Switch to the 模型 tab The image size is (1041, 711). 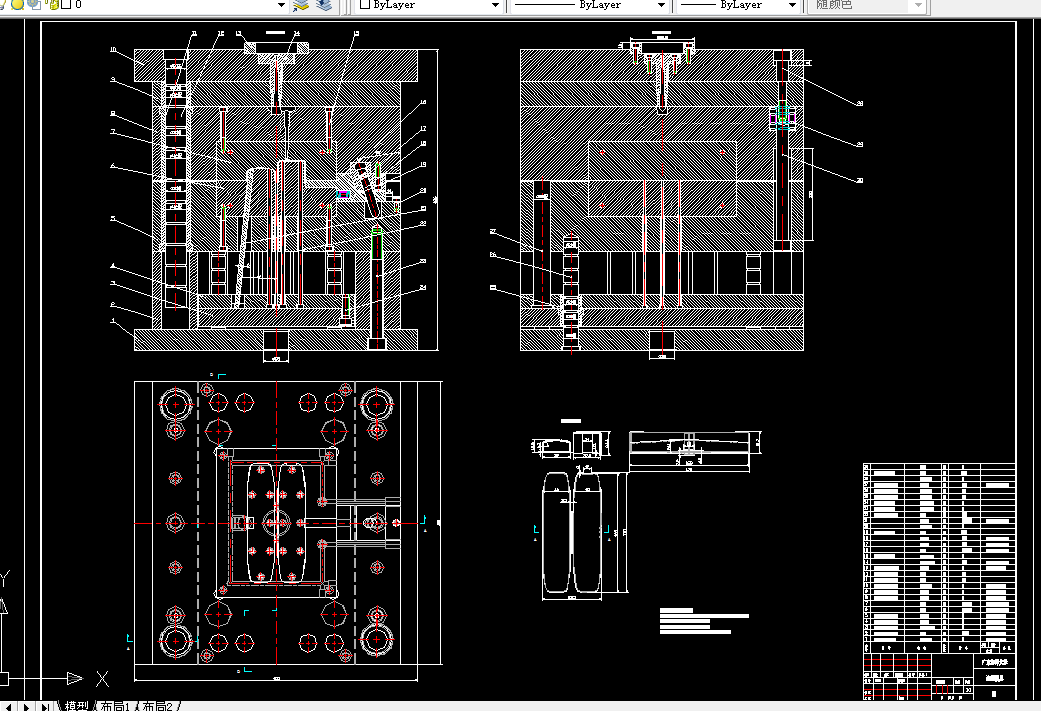click(76, 706)
